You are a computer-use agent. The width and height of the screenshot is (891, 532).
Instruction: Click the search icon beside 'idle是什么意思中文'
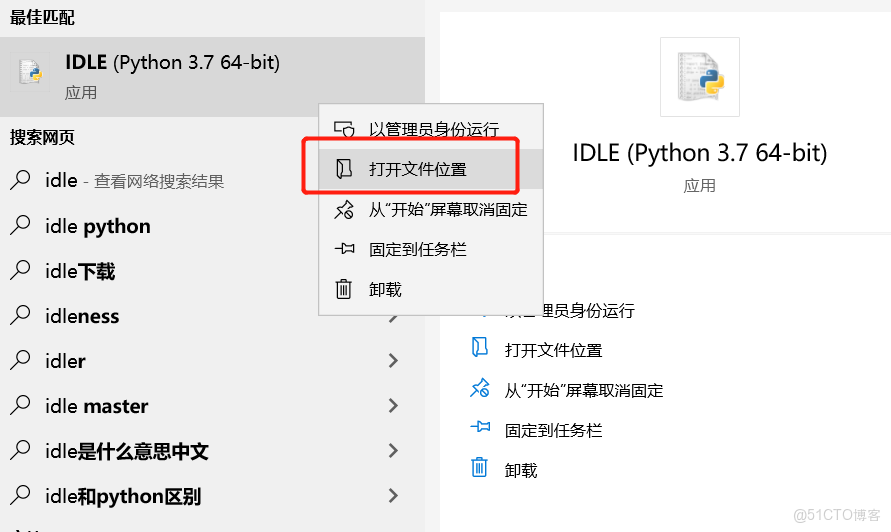[x=20, y=450]
